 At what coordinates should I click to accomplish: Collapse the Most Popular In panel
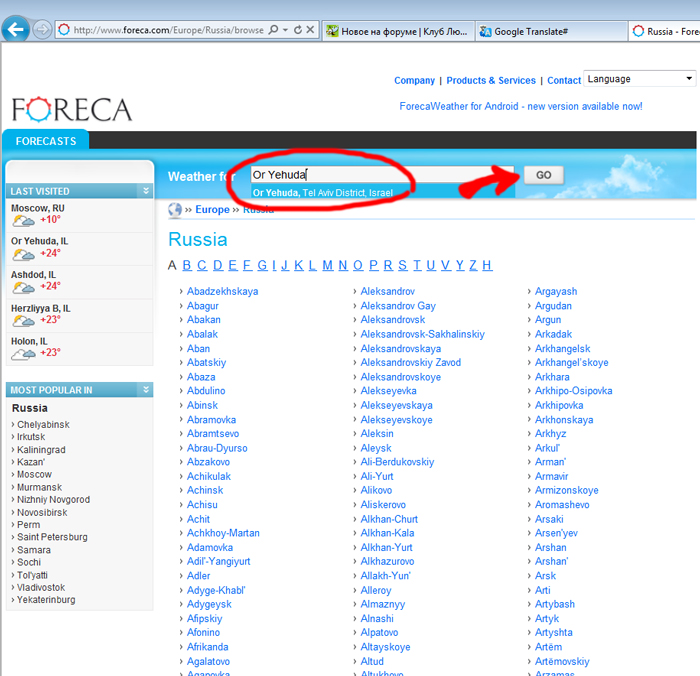coord(146,390)
